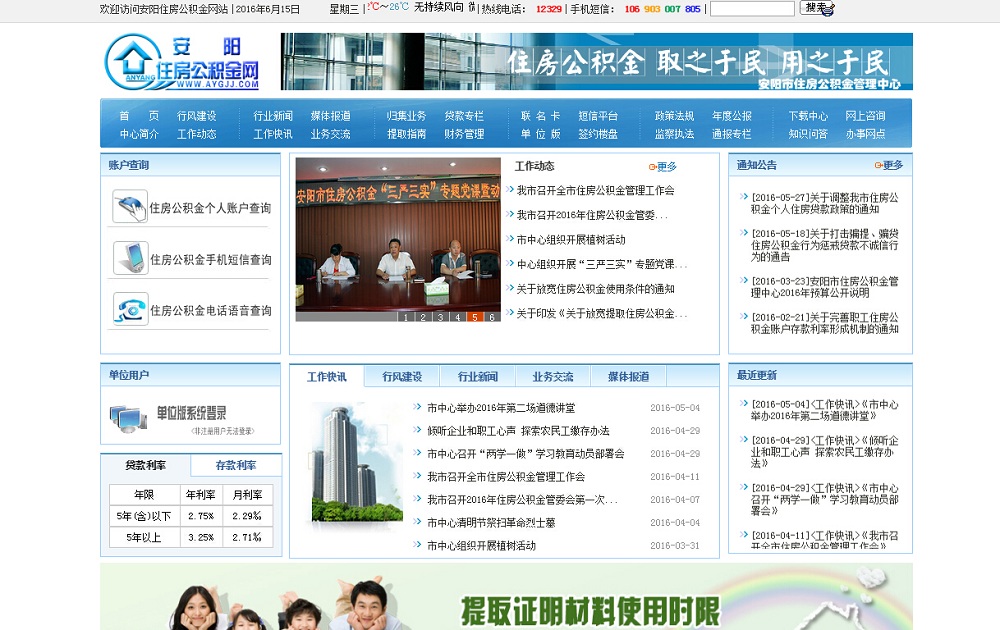1000x630 pixels.
Task: Open news 关于放宽住房公积金使用条件的通知
Action: coord(595,289)
